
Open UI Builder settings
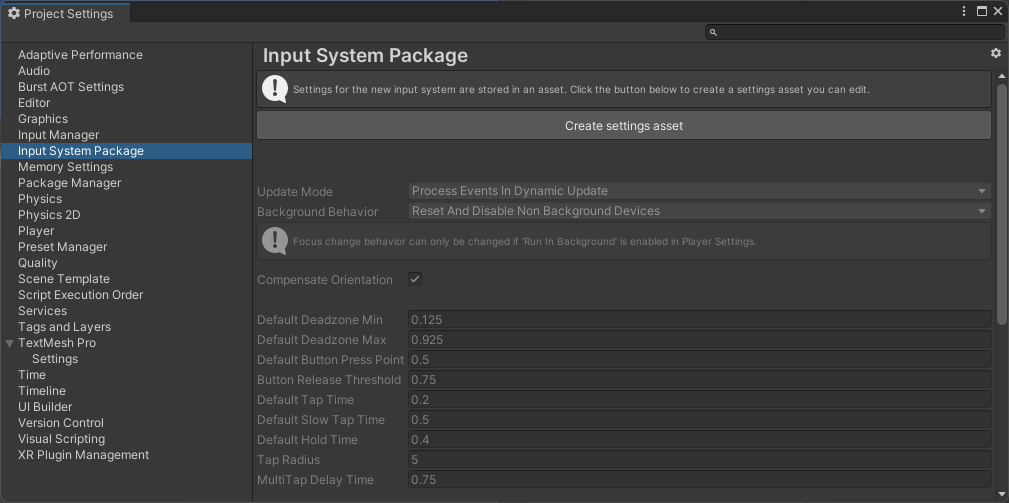[45, 407]
